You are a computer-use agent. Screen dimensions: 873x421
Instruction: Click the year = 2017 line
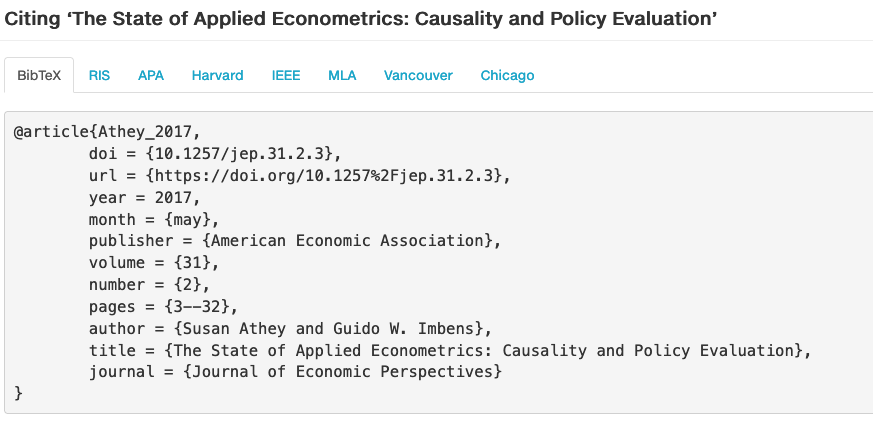click(x=144, y=198)
